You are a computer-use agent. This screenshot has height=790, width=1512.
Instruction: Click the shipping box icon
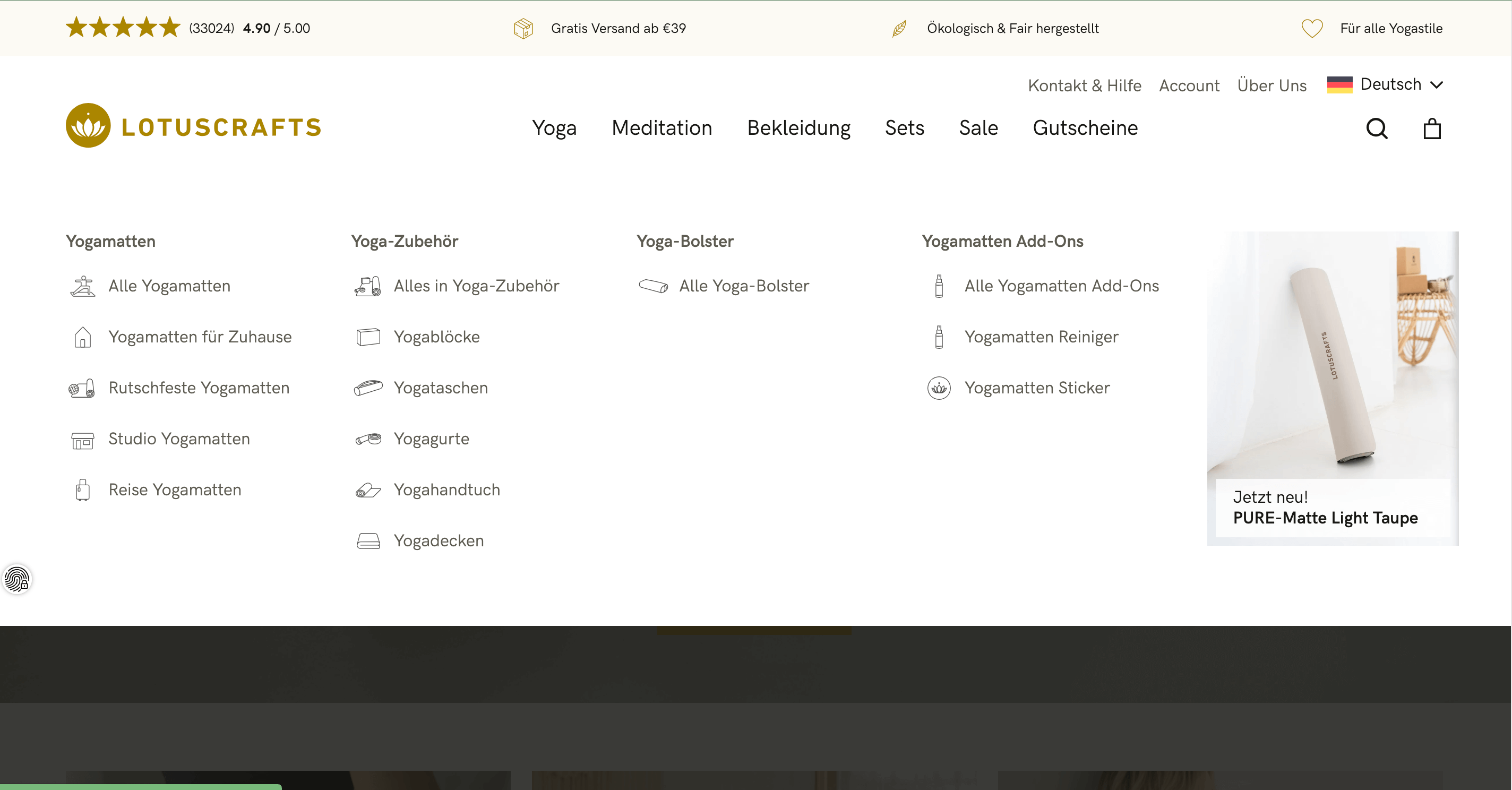(523, 28)
